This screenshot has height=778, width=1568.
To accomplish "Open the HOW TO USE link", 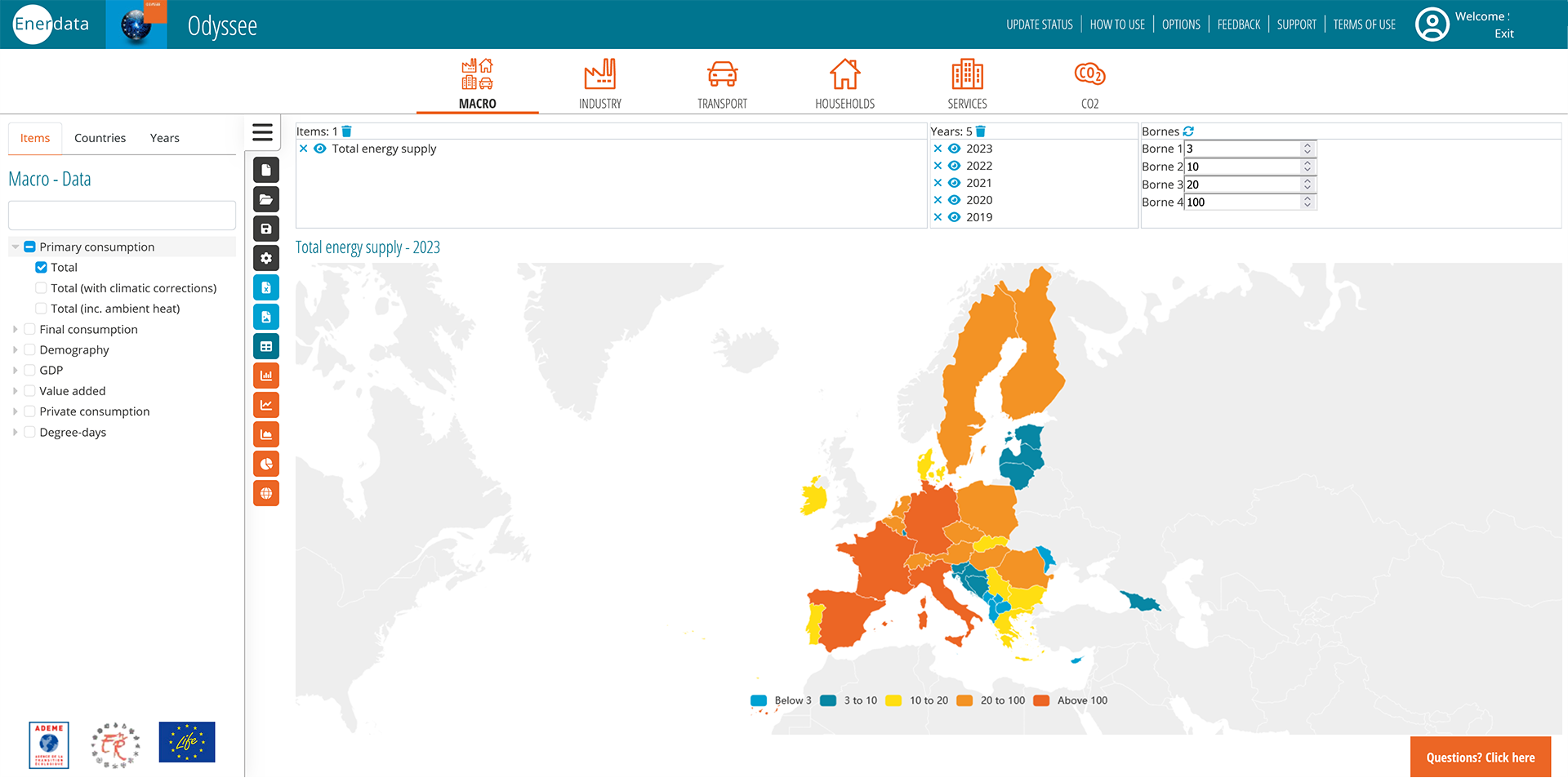I will point(1117,24).
